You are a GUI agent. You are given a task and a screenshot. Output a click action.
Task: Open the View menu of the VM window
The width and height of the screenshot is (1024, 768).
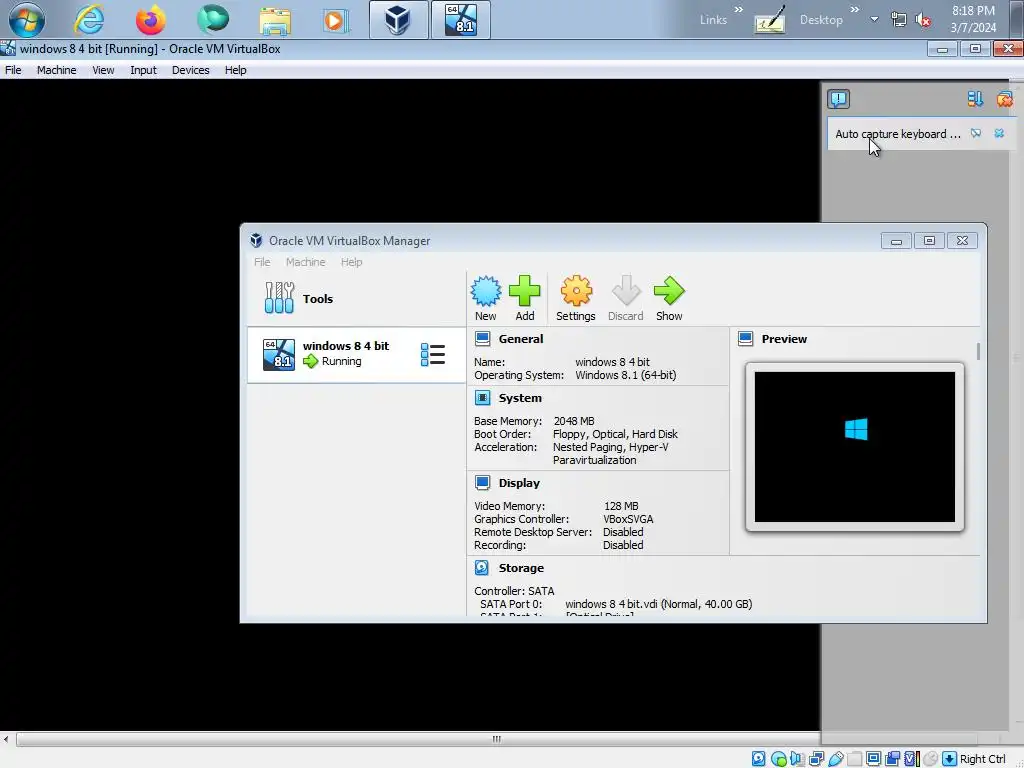[103, 70]
